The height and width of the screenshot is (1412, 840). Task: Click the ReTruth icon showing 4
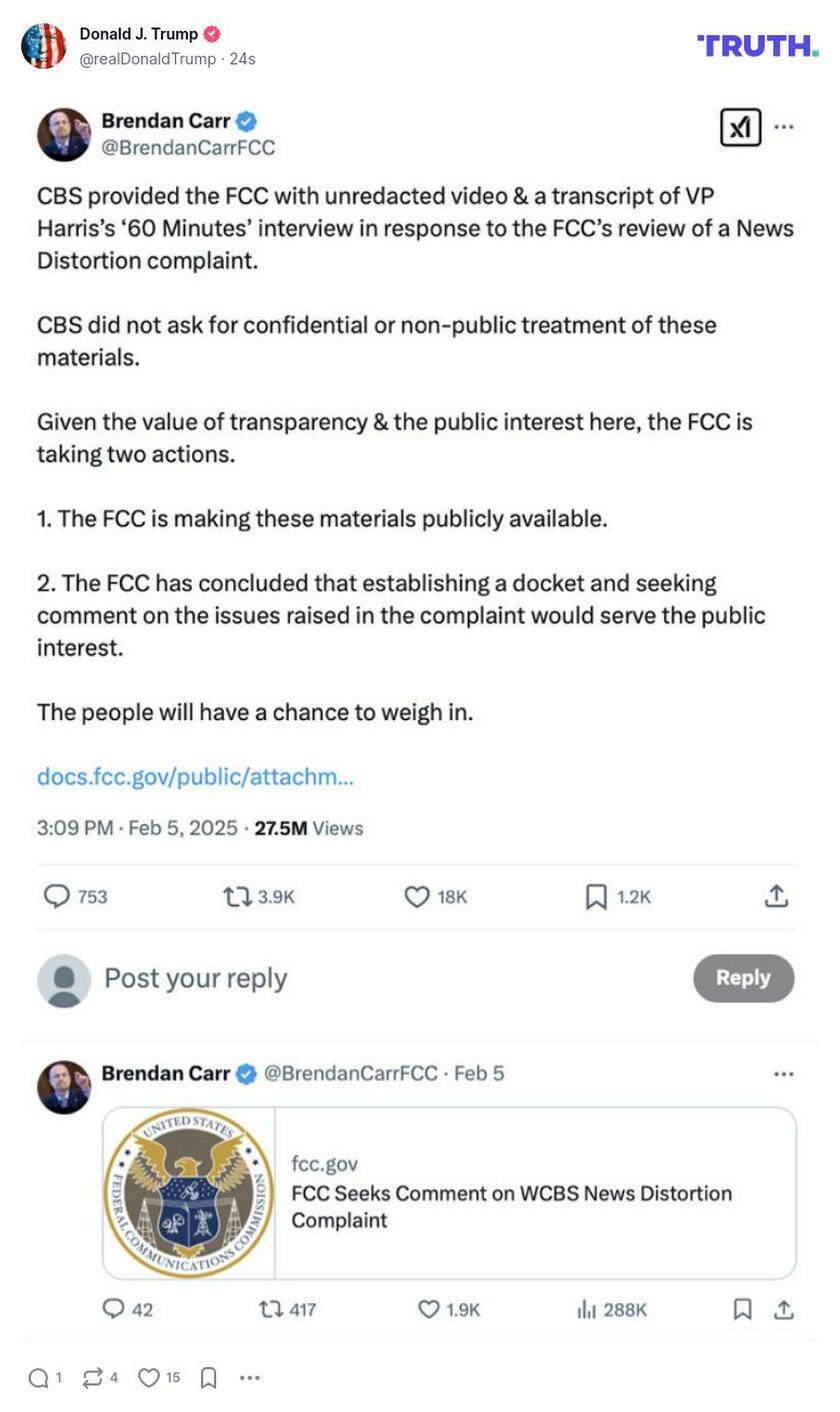92,1378
